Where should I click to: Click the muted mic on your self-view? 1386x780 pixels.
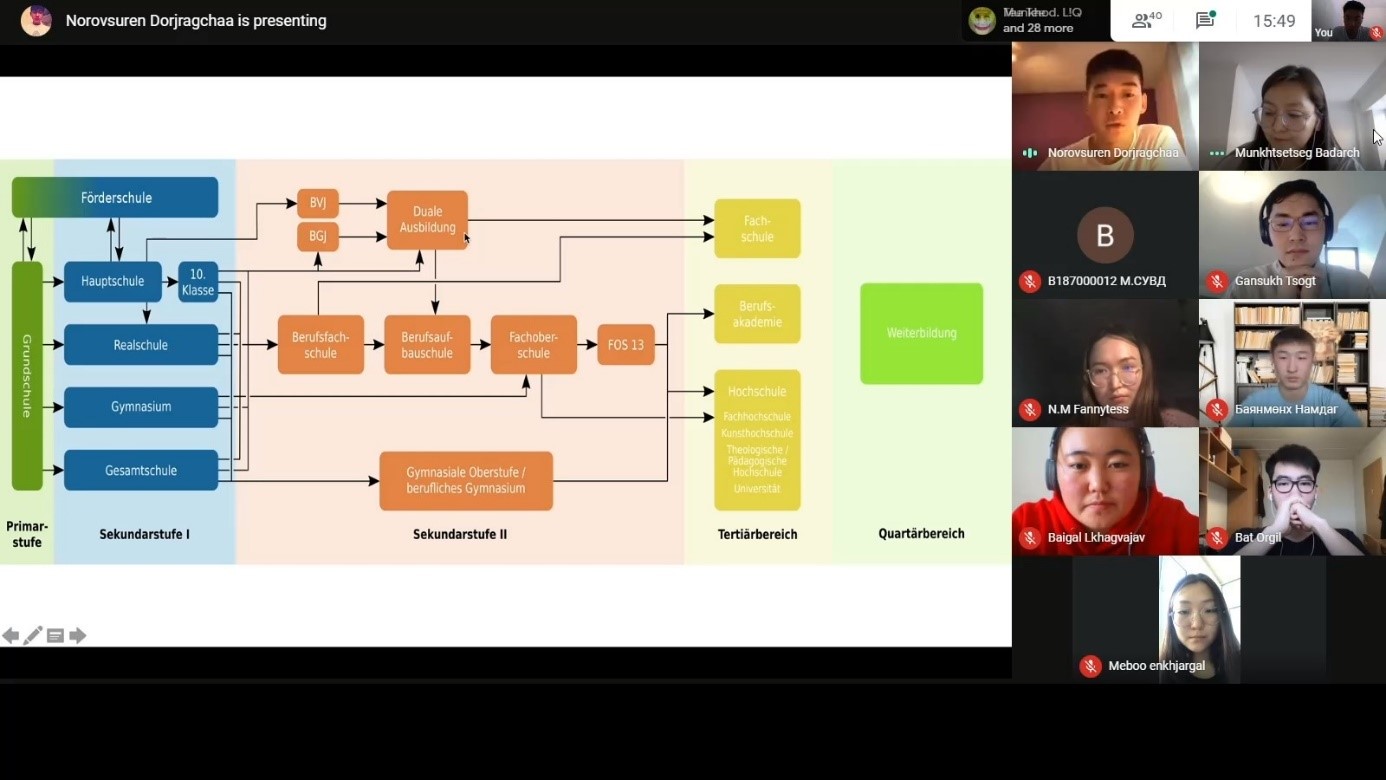[1376, 33]
